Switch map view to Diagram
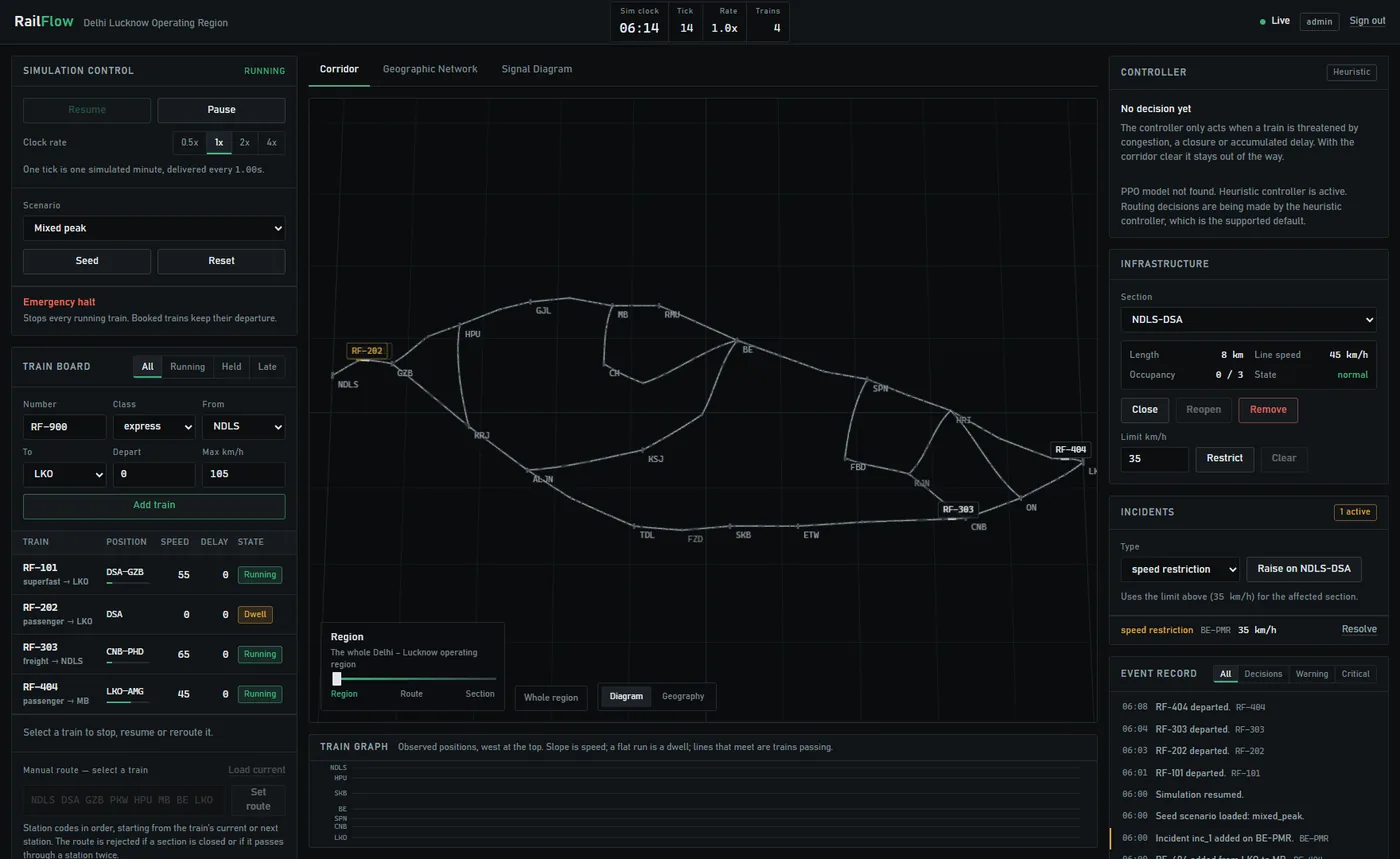The image size is (1400, 859). 626,697
